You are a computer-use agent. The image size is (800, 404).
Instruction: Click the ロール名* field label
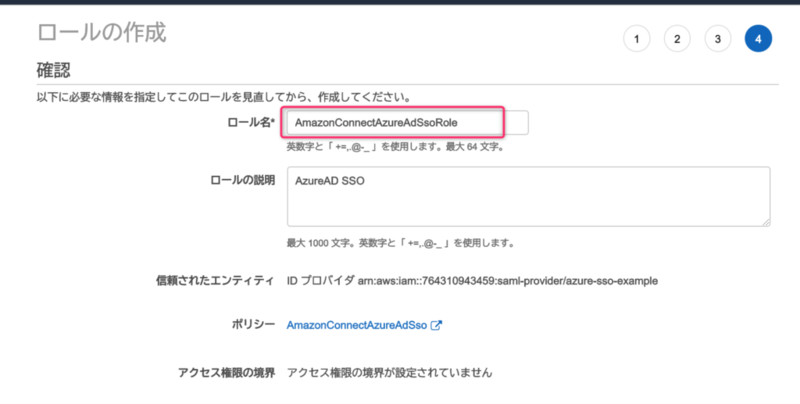pyautogui.click(x=251, y=122)
